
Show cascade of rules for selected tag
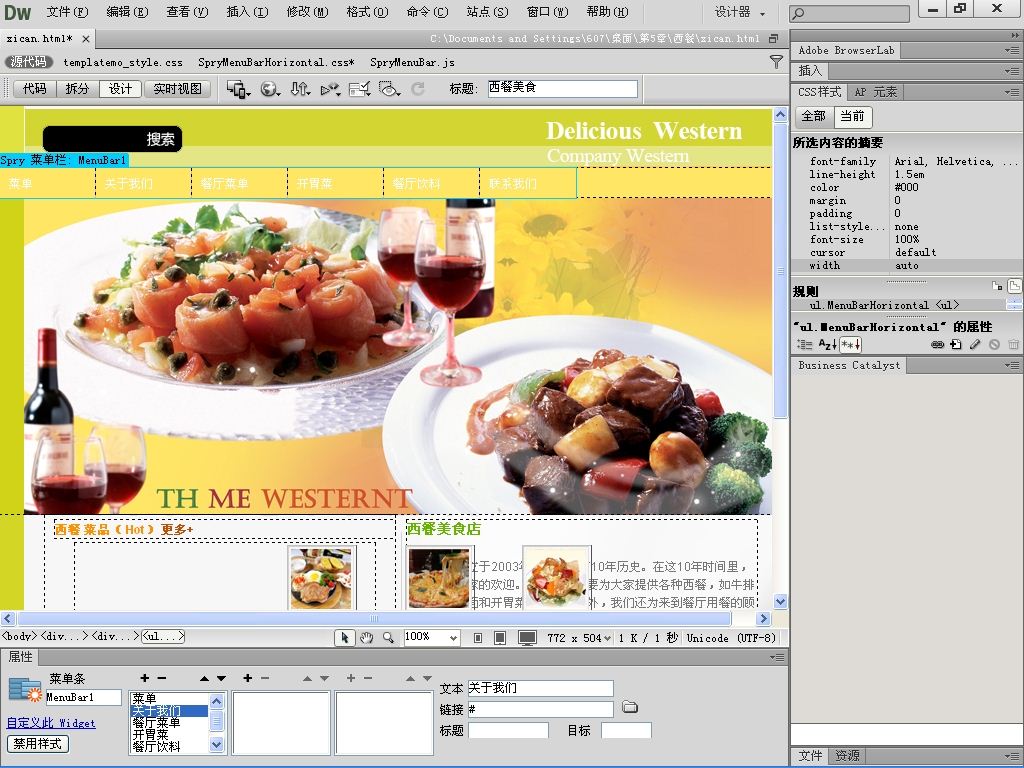pos(1014,285)
